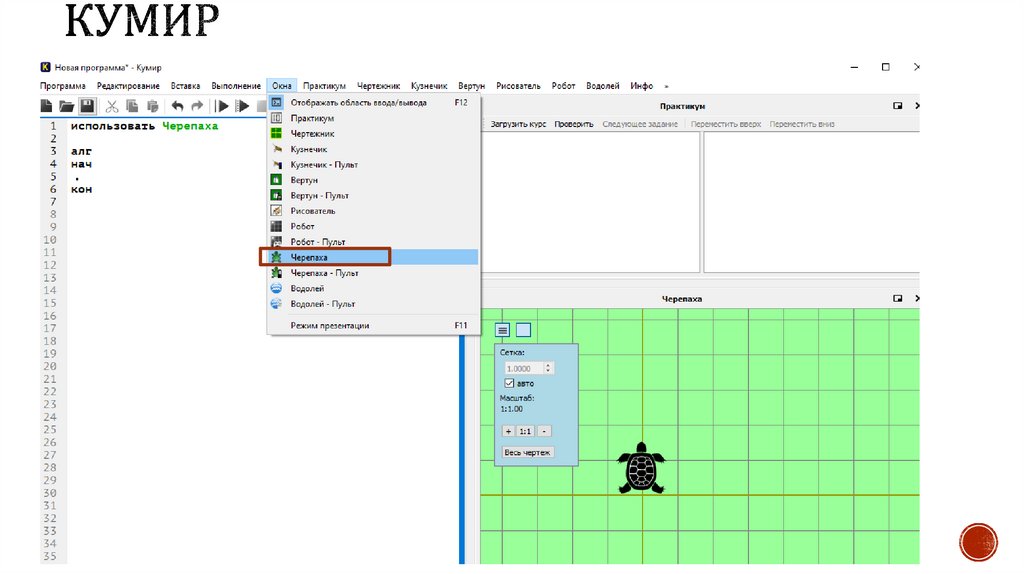Click the New program file icon
Viewport: 1024px width, 574px height.
(46, 106)
